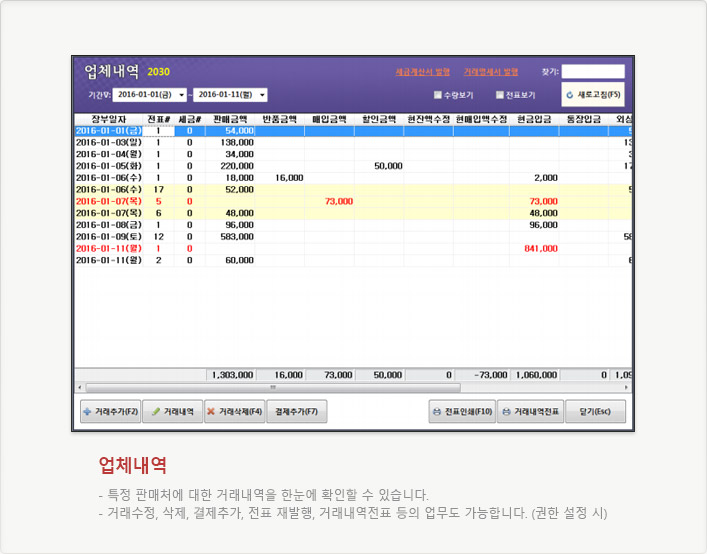Image resolution: width=707 pixels, height=554 pixels.
Task: Click the 1,303,000 total sales cell
Action: (x=232, y=375)
